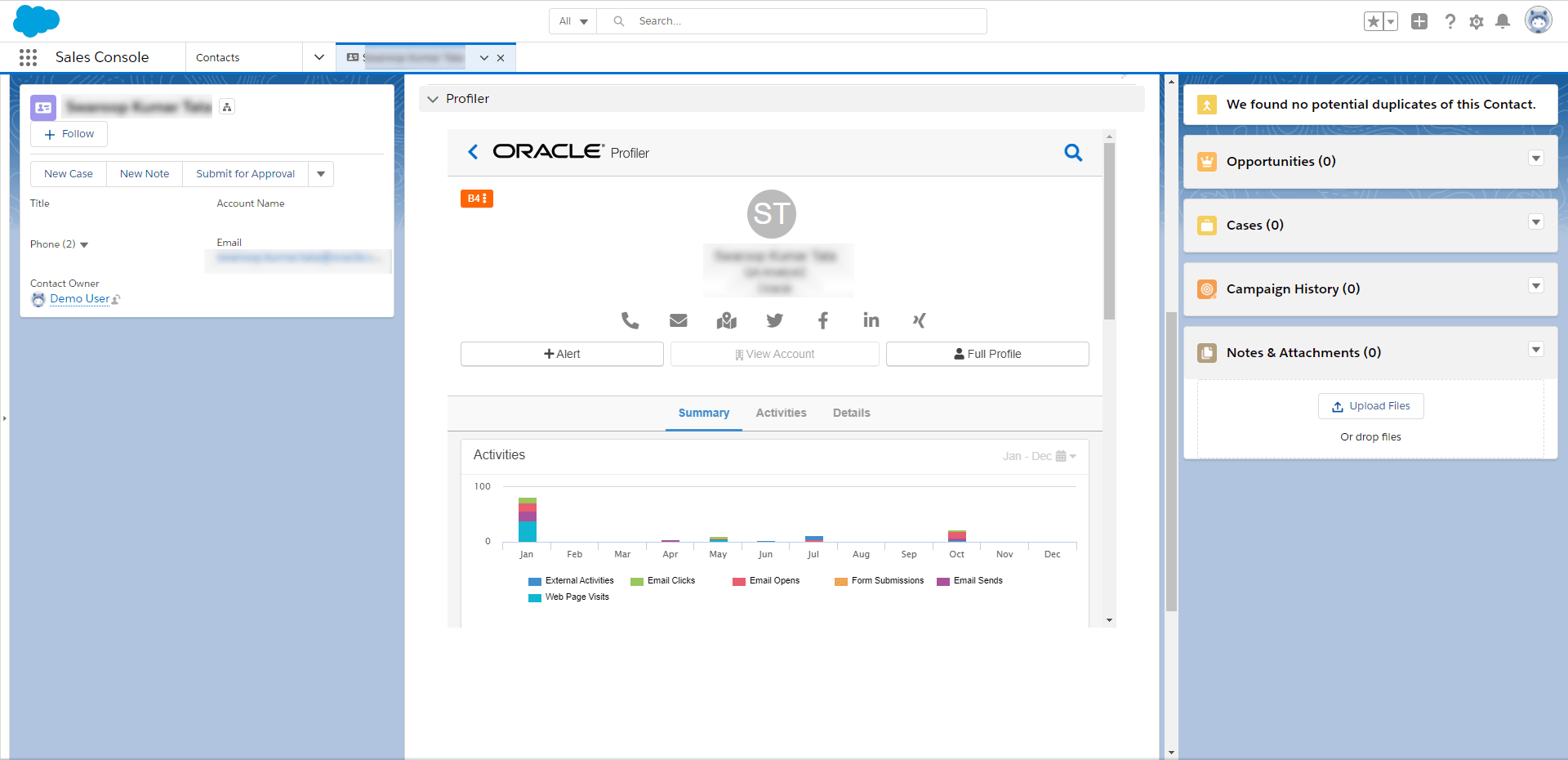Viewport: 1568px width, 760px height.
Task: Open the LinkedIn icon in Profiler
Action: click(x=871, y=320)
